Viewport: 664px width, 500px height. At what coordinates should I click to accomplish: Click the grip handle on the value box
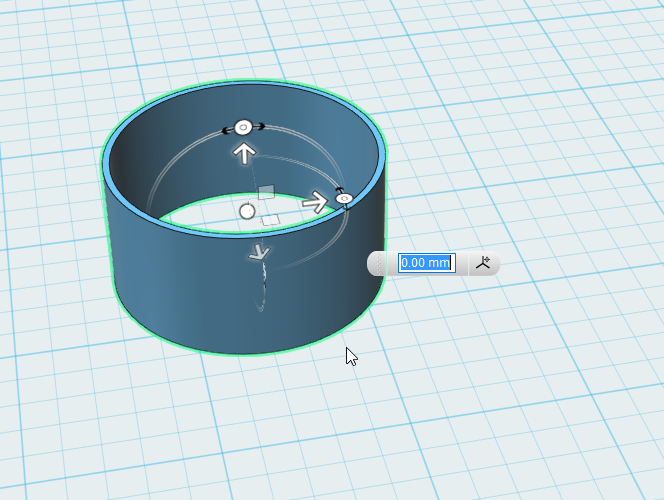[x=378, y=263]
